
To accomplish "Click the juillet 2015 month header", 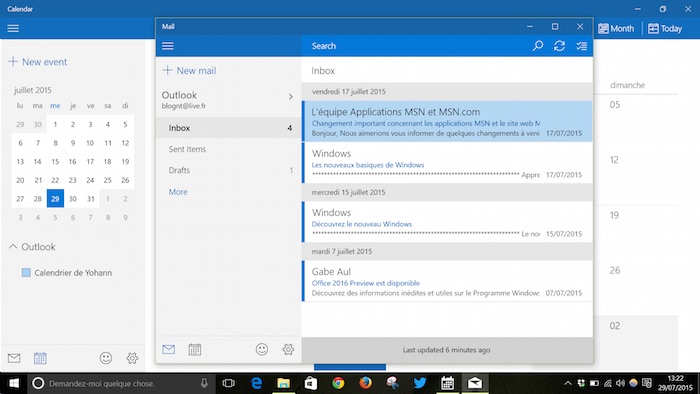I will tap(33, 90).
